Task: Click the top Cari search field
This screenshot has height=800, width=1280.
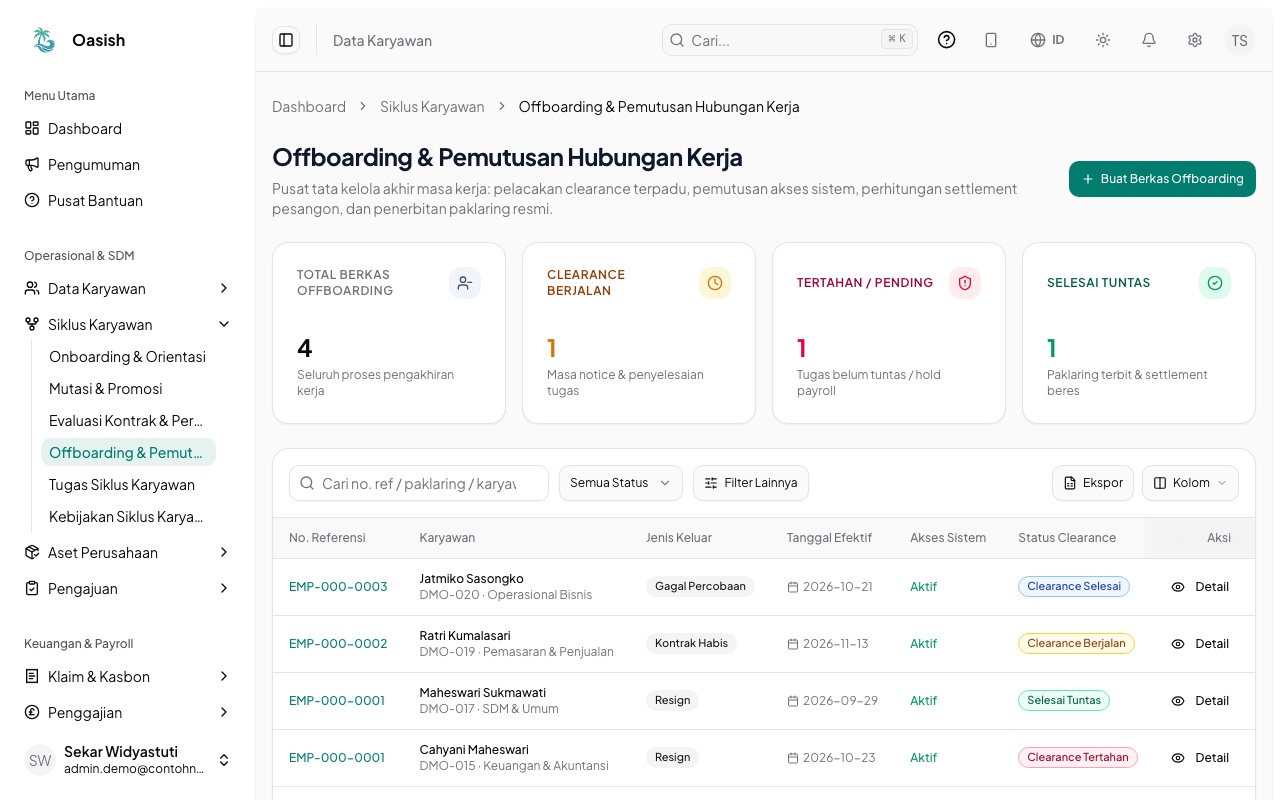Action: (790, 40)
